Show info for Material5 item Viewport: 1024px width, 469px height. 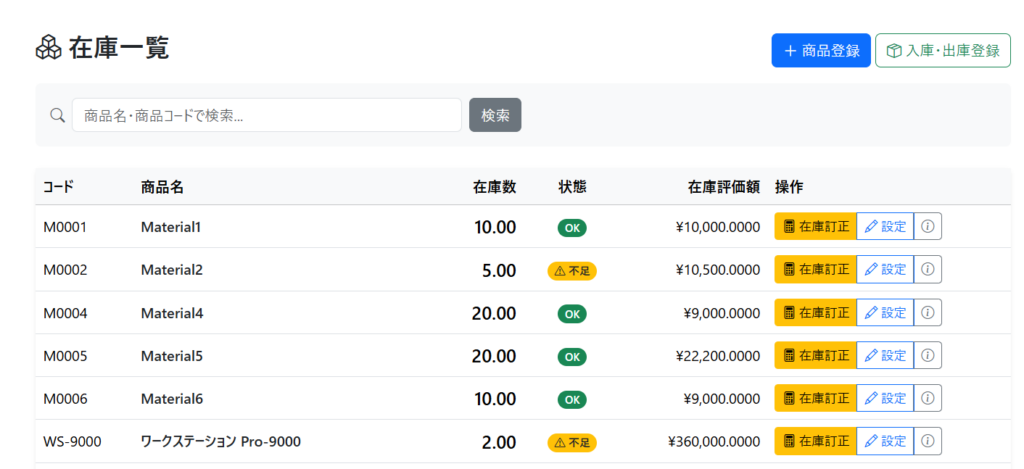coord(927,356)
